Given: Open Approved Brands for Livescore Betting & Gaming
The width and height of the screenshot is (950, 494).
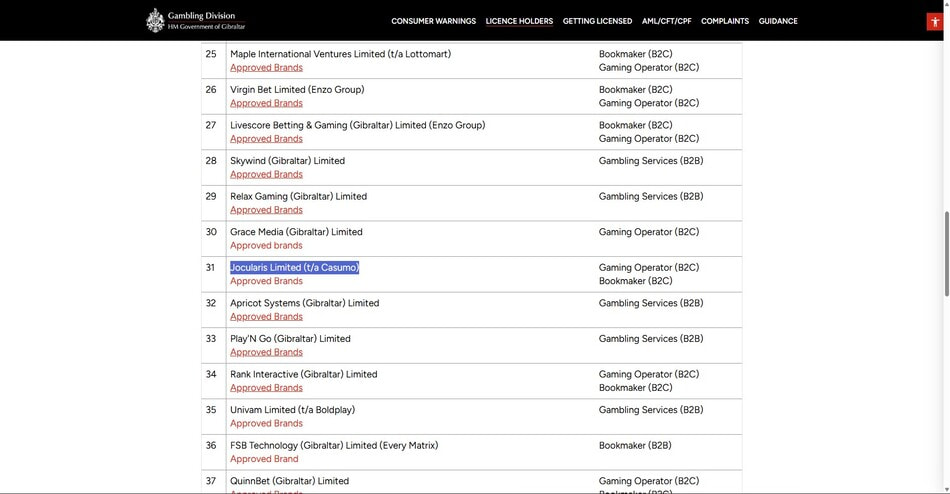Looking at the screenshot, I should pyautogui.click(x=266, y=139).
